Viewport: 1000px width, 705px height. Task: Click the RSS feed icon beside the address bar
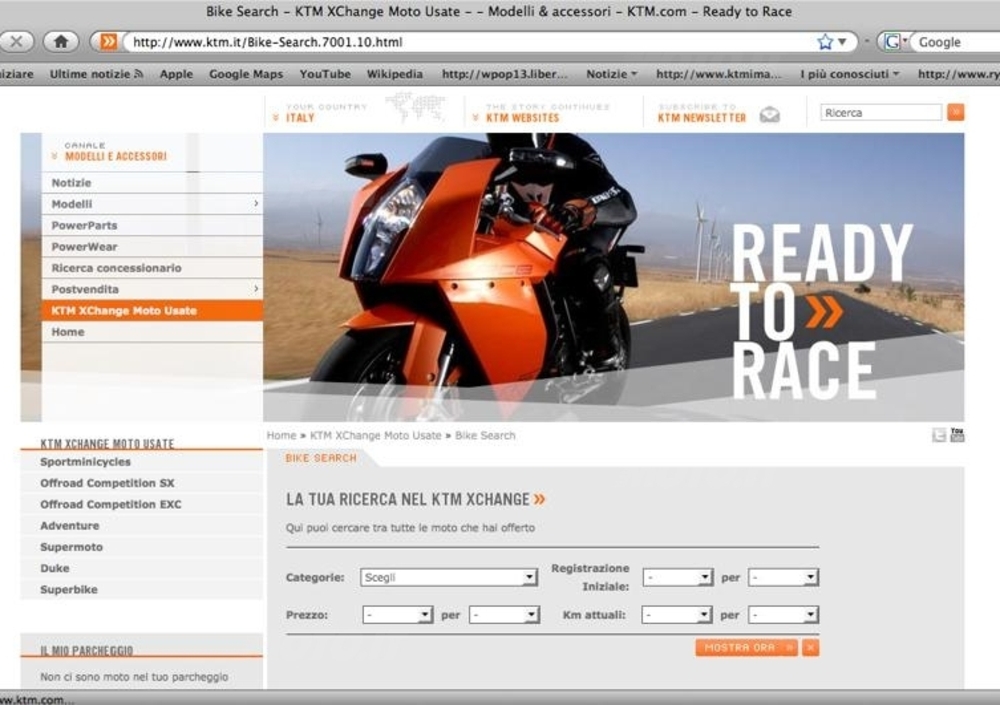pos(108,42)
